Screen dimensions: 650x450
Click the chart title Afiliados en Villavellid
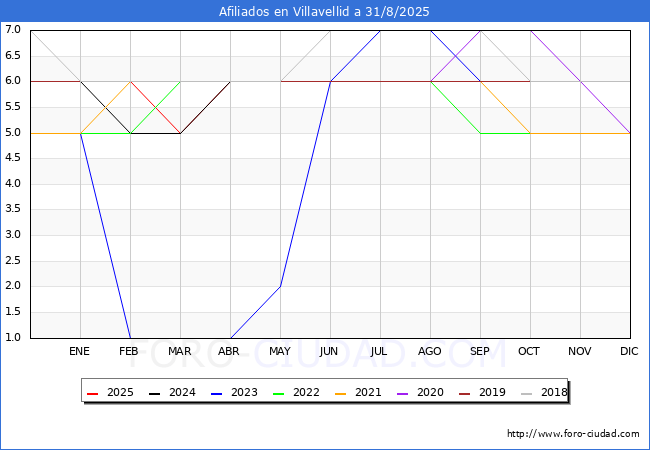325,12
